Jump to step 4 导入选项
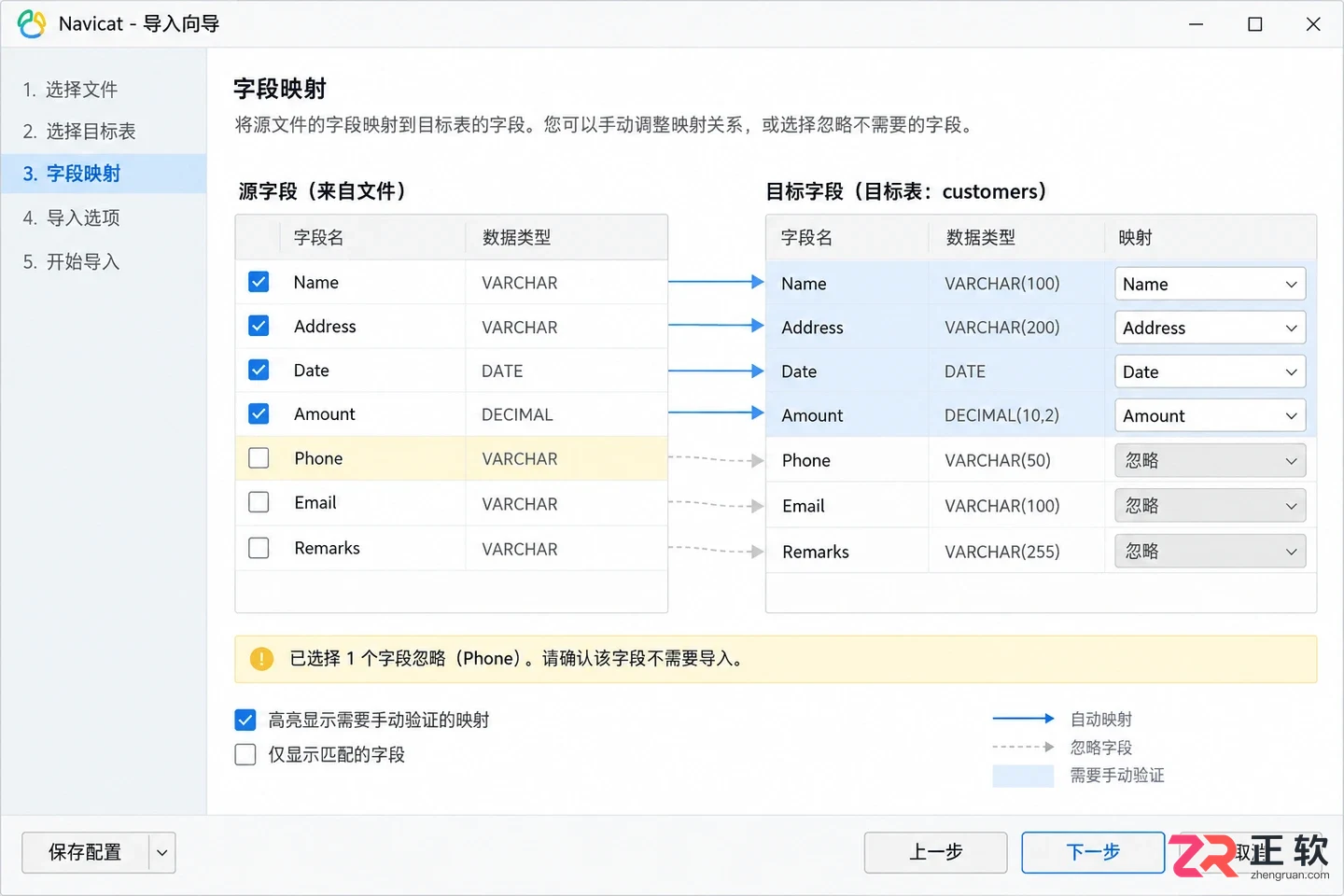Screen dimensions: 1344x896 pyautogui.click(x=73, y=217)
